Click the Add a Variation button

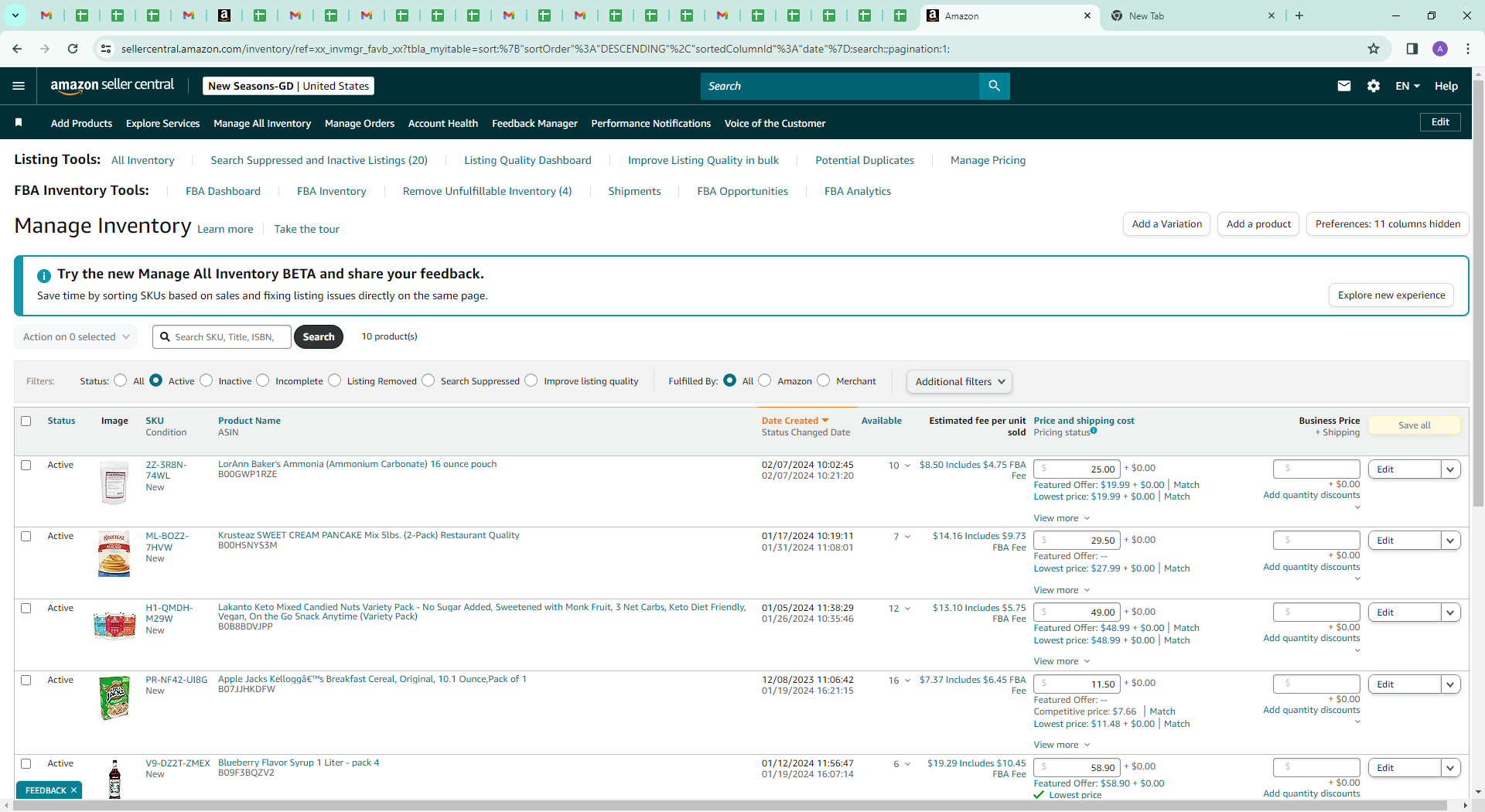coord(1166,224)
